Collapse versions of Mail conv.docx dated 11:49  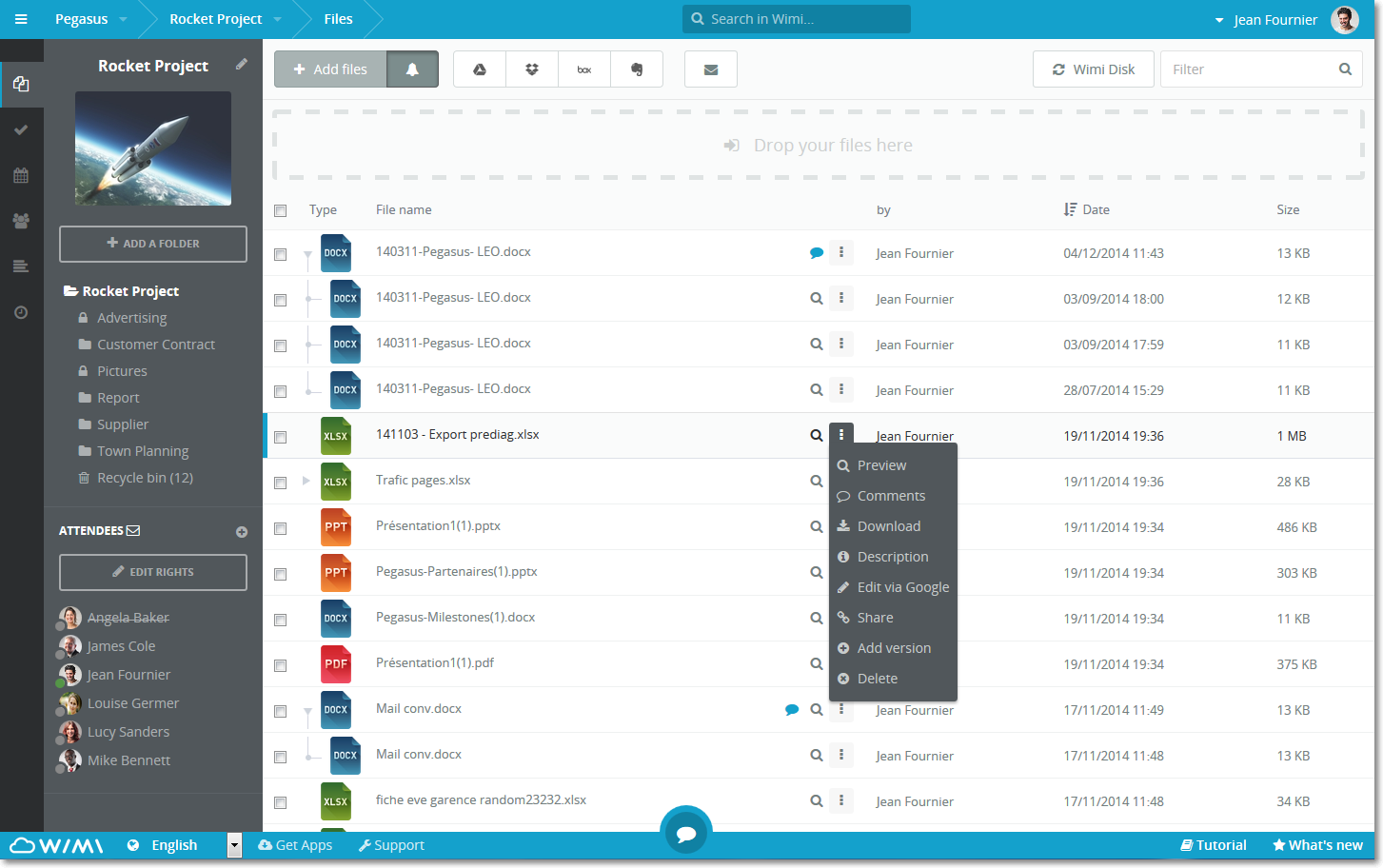(306, 711)
